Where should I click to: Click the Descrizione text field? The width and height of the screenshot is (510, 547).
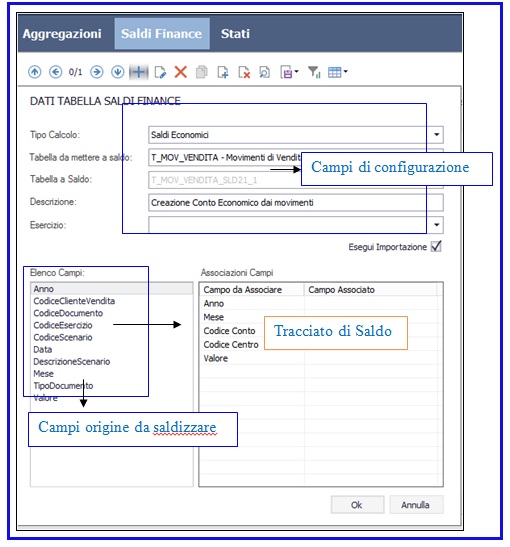295,203
